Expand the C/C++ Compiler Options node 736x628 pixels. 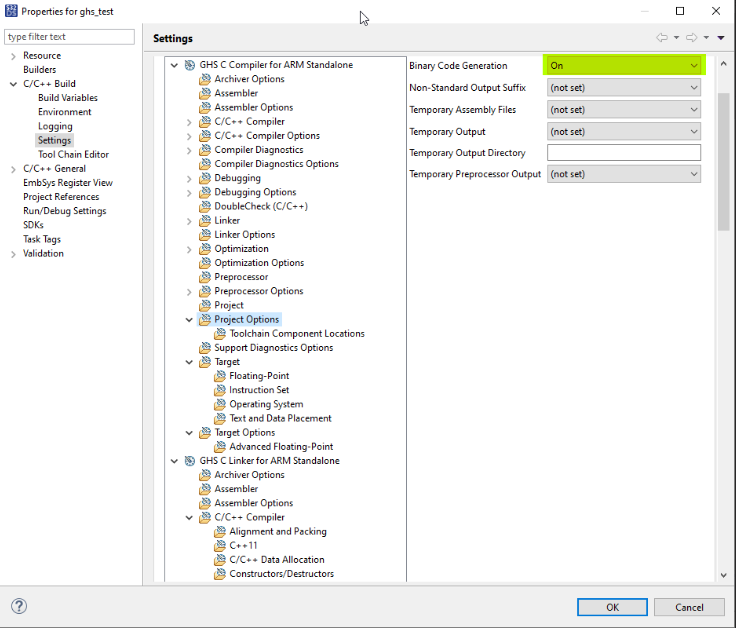pyautogui.click(x=189, y=136)
